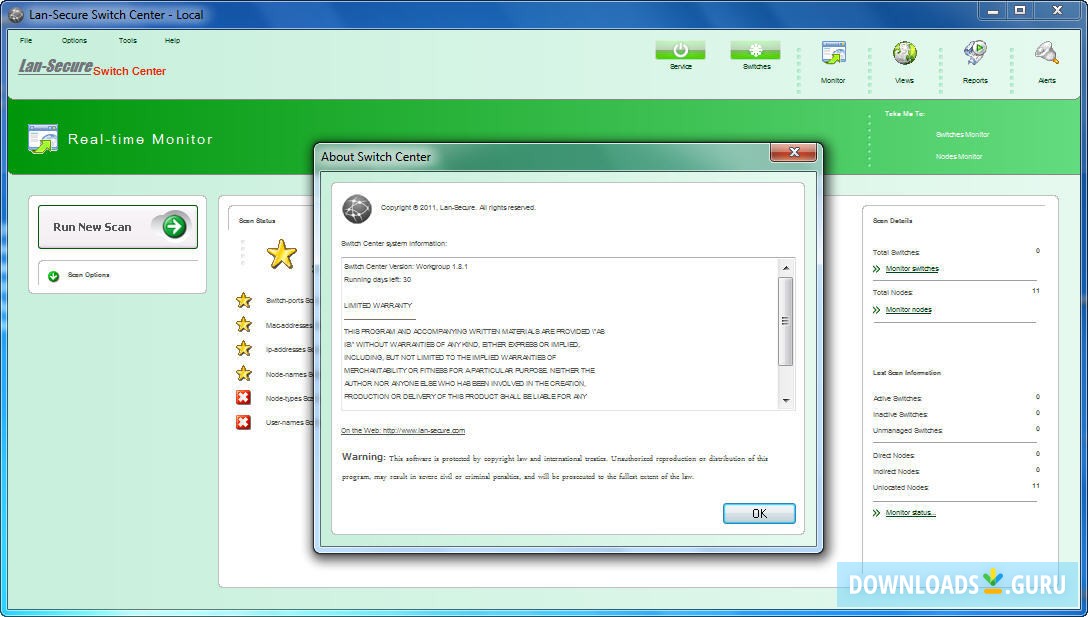Click the scroll up arrow in warranty text
Image resolution: width=1088 pixels, height=617 pixels.
tap(785, 267)
